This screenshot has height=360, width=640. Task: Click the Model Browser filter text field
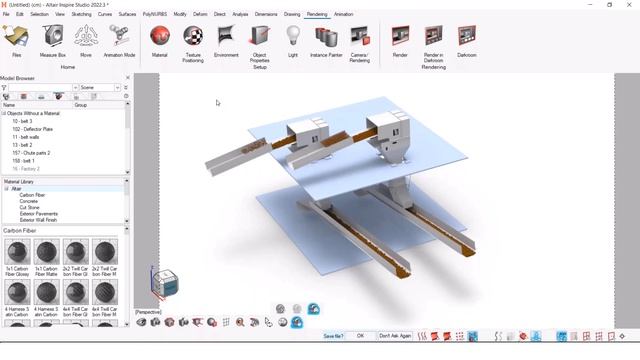40,88
